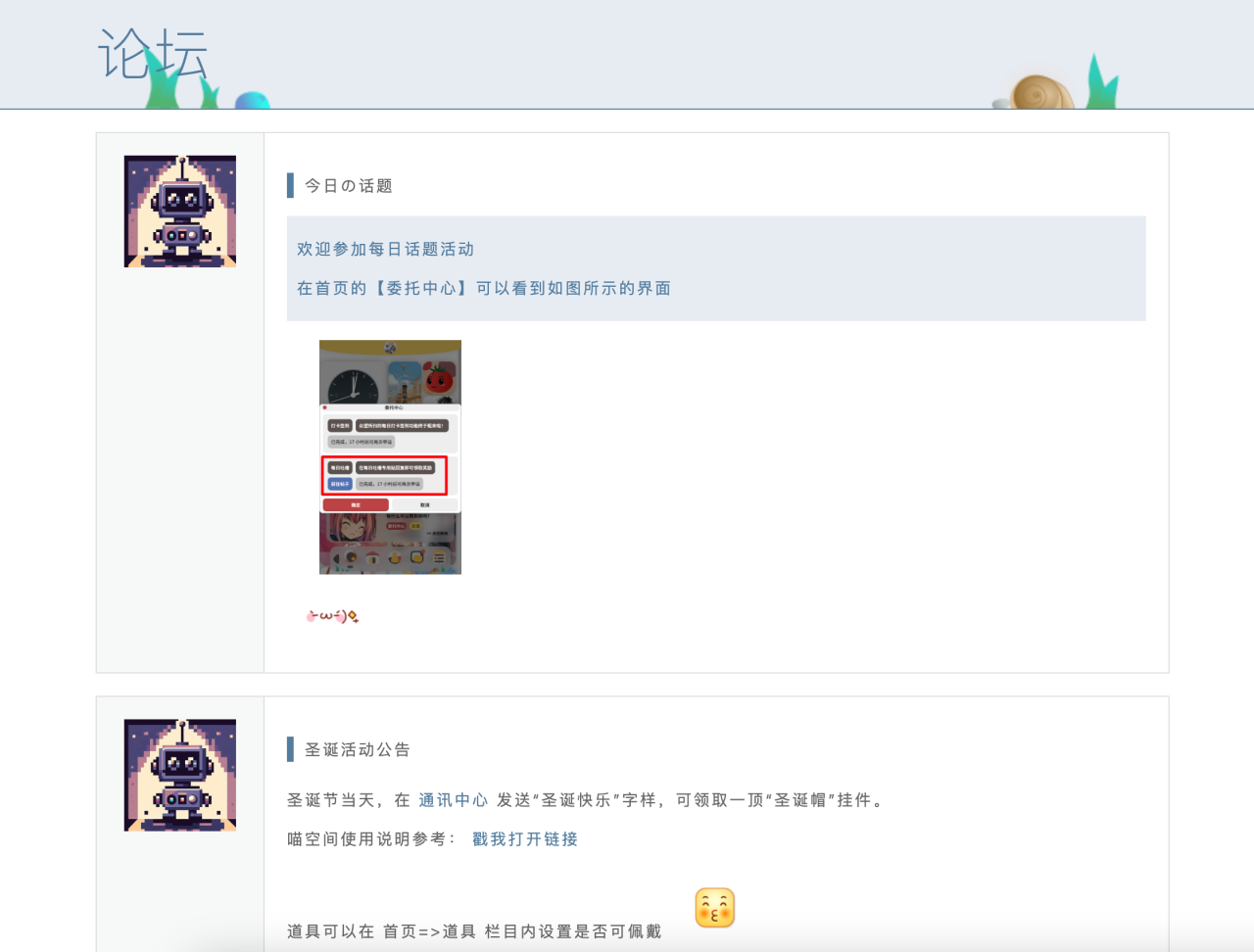The width and height of the screenshot is (1254, 952).
Task: Click the red 确定 button in screenshot
Action: 356,505
